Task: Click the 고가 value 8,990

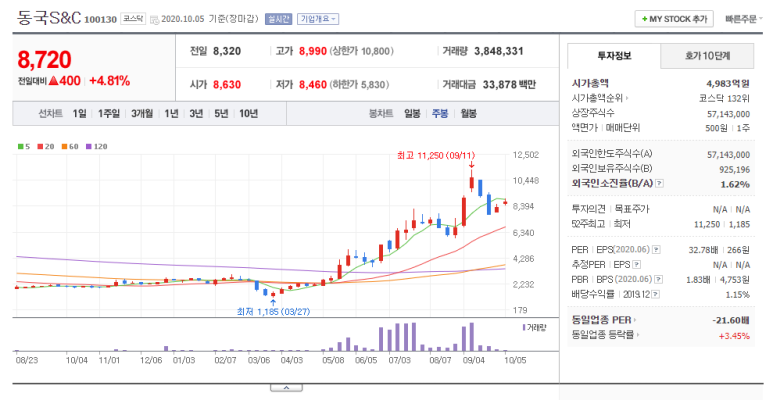Action: pyautogui.click(x=313, y=51)
